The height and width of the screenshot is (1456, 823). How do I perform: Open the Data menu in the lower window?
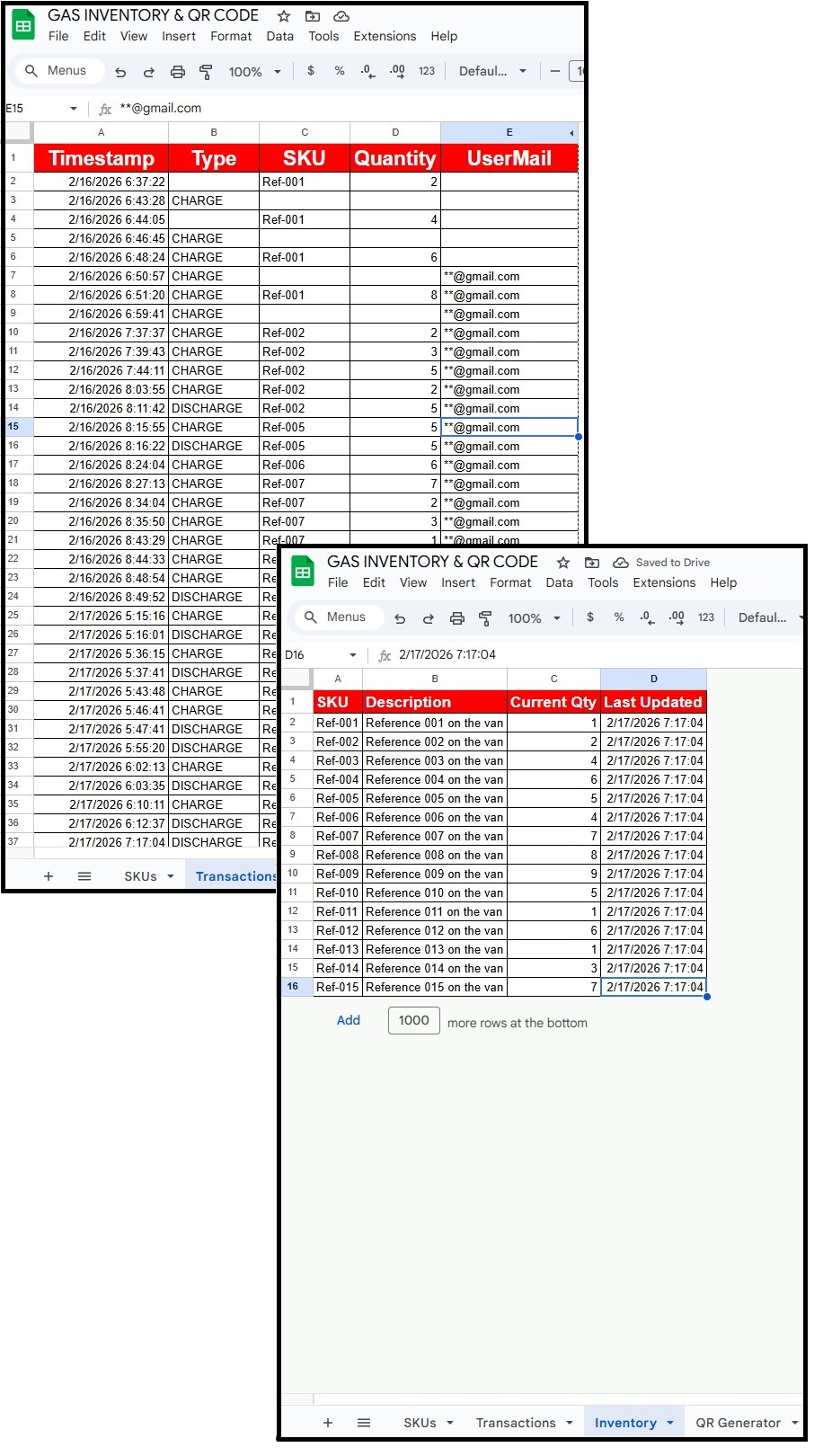[x=559, y=582]
